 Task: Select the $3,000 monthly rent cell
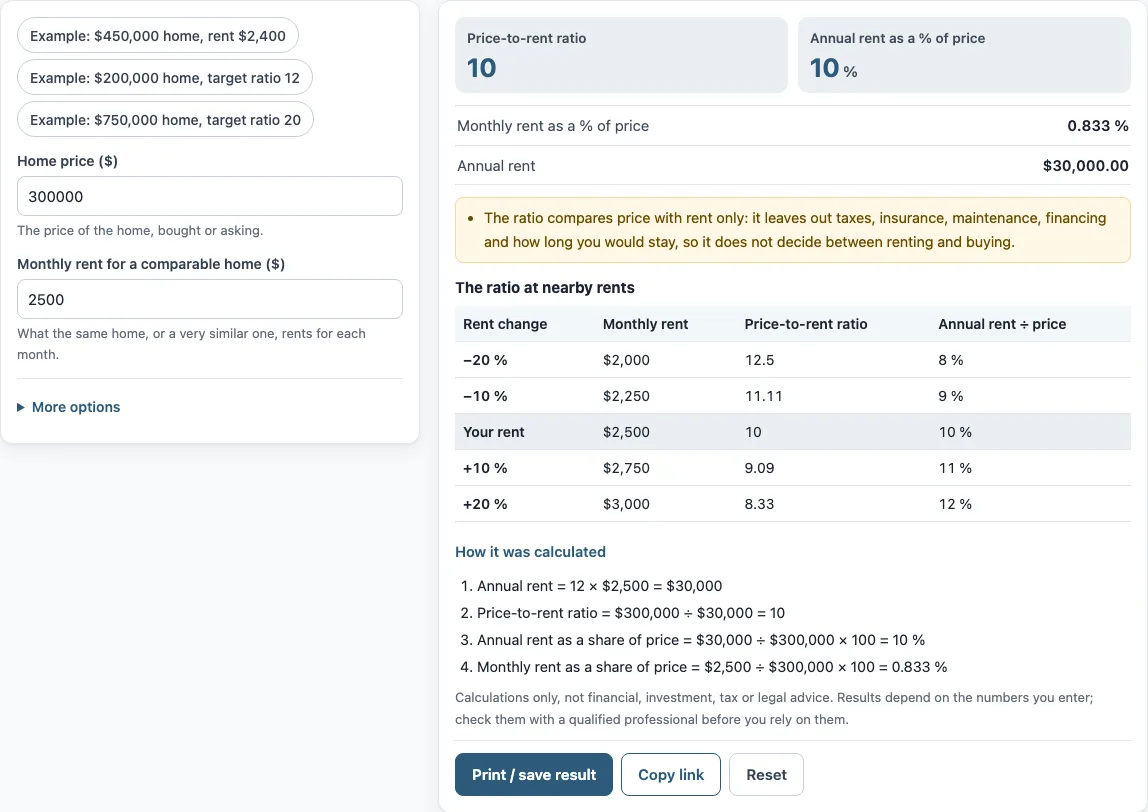(626, 504)
